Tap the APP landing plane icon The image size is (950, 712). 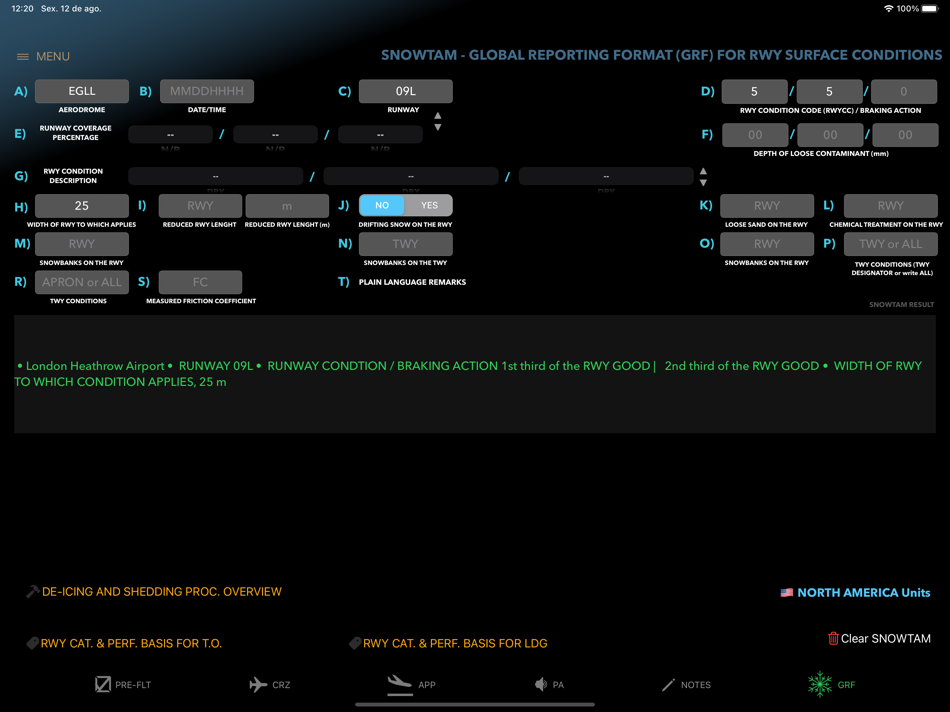399,683
